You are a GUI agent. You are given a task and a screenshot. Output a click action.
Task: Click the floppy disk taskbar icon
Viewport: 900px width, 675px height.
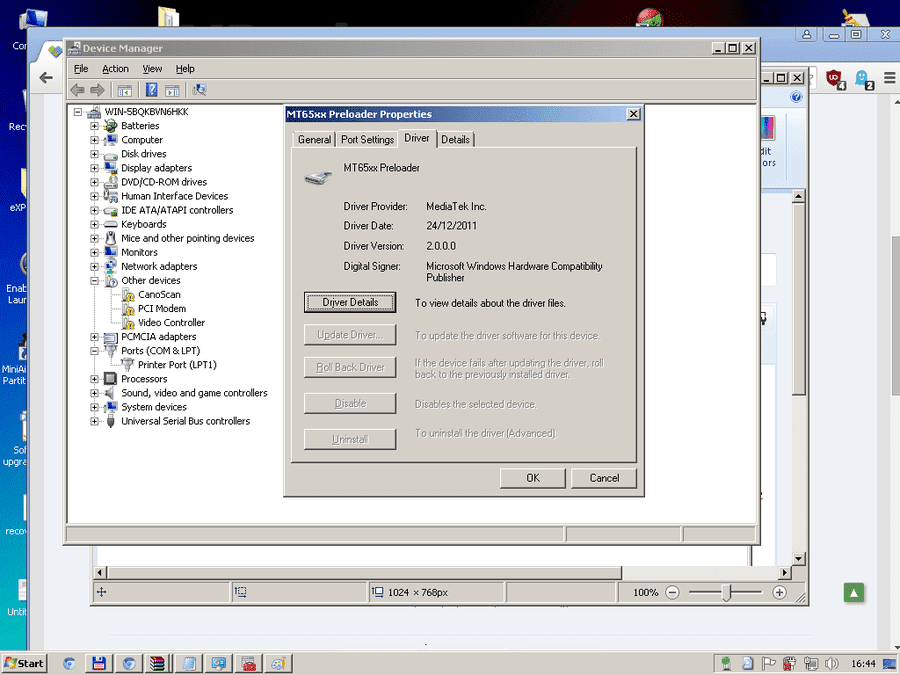tap(99, 664)
